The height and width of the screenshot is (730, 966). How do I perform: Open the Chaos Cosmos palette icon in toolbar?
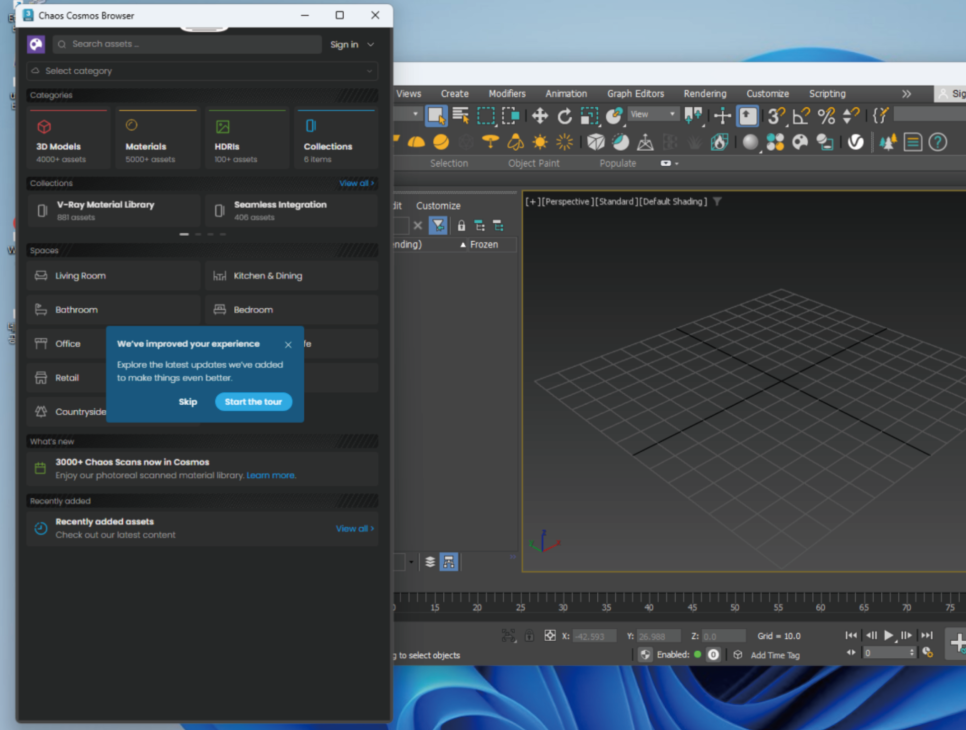800,142
